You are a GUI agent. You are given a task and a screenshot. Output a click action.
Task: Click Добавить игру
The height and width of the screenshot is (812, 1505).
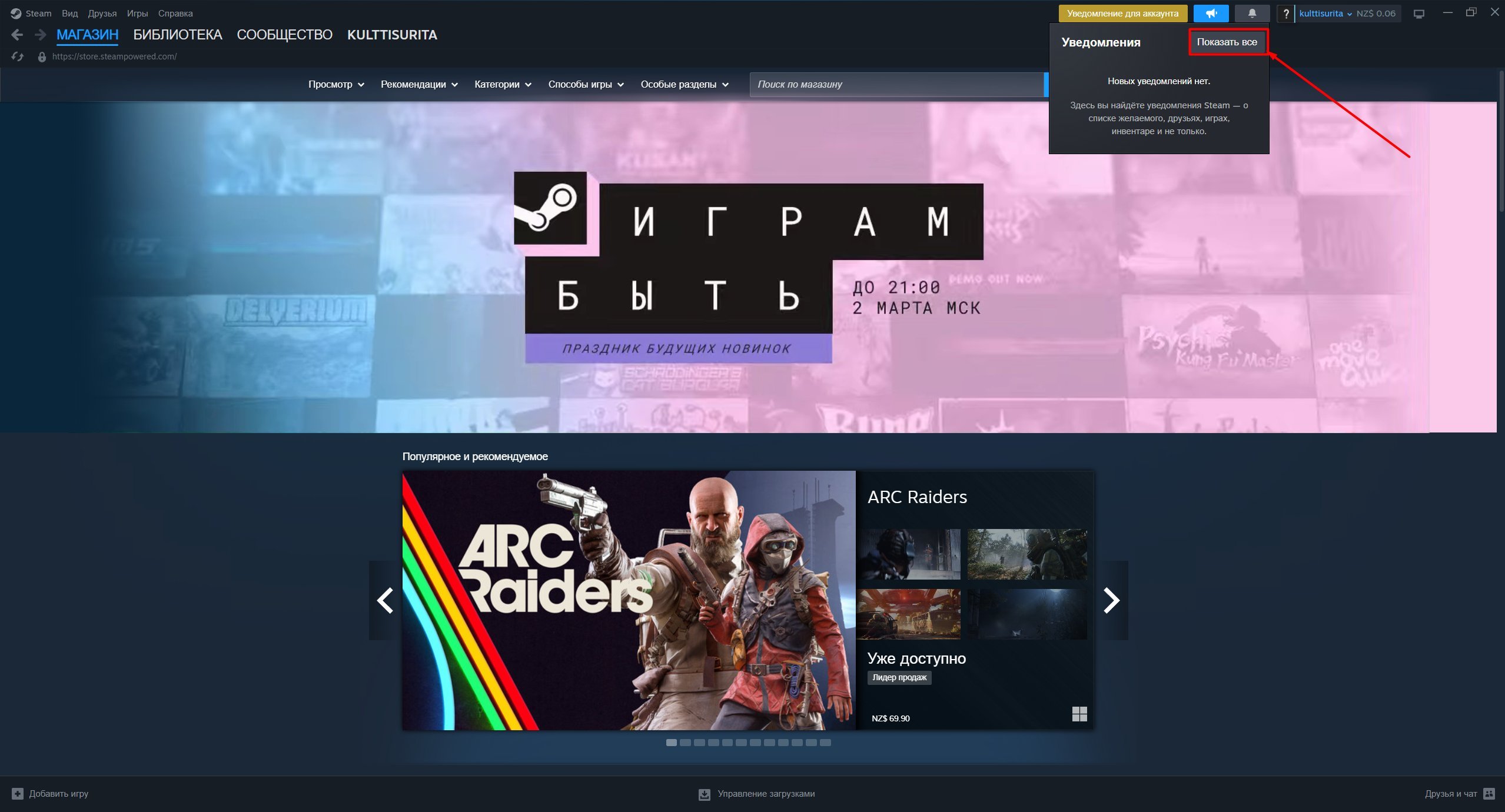tap(58, 794)
